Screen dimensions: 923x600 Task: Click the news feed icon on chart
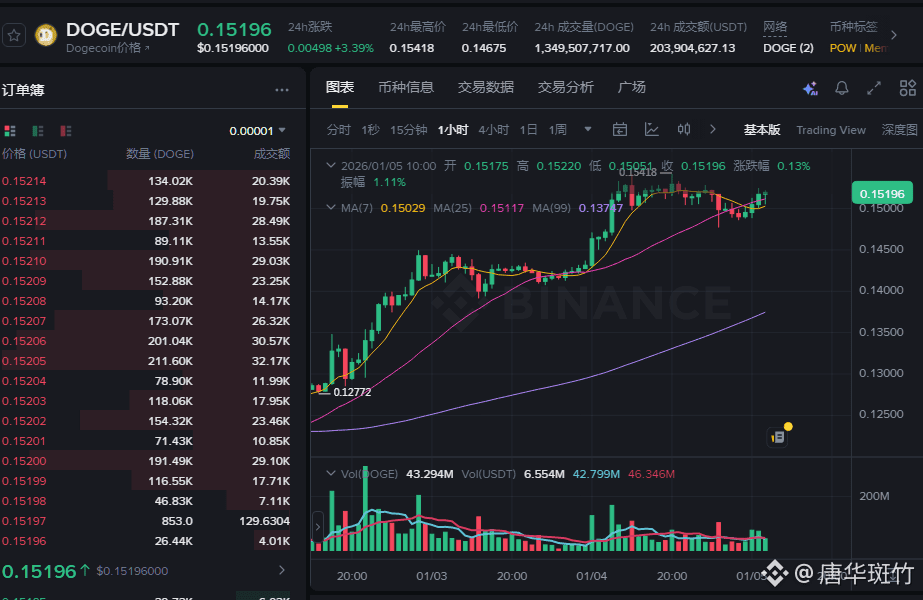[779, 436]
